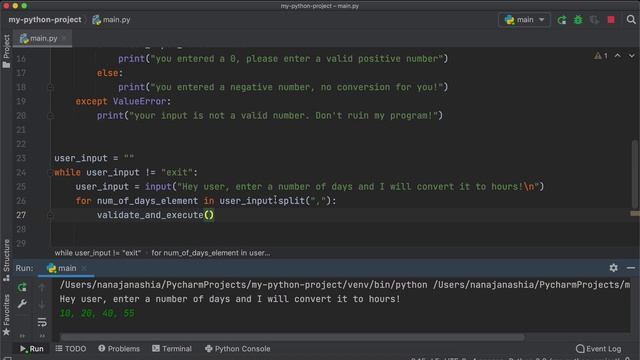Screen dimensions: 640x360
Task: Run with coverage icon in the toolbar
Action: tap(594, 20)
